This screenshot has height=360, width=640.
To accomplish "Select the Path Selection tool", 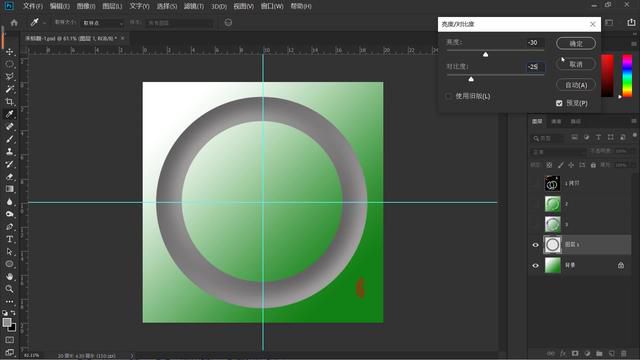I will click(x=9, y=252).
